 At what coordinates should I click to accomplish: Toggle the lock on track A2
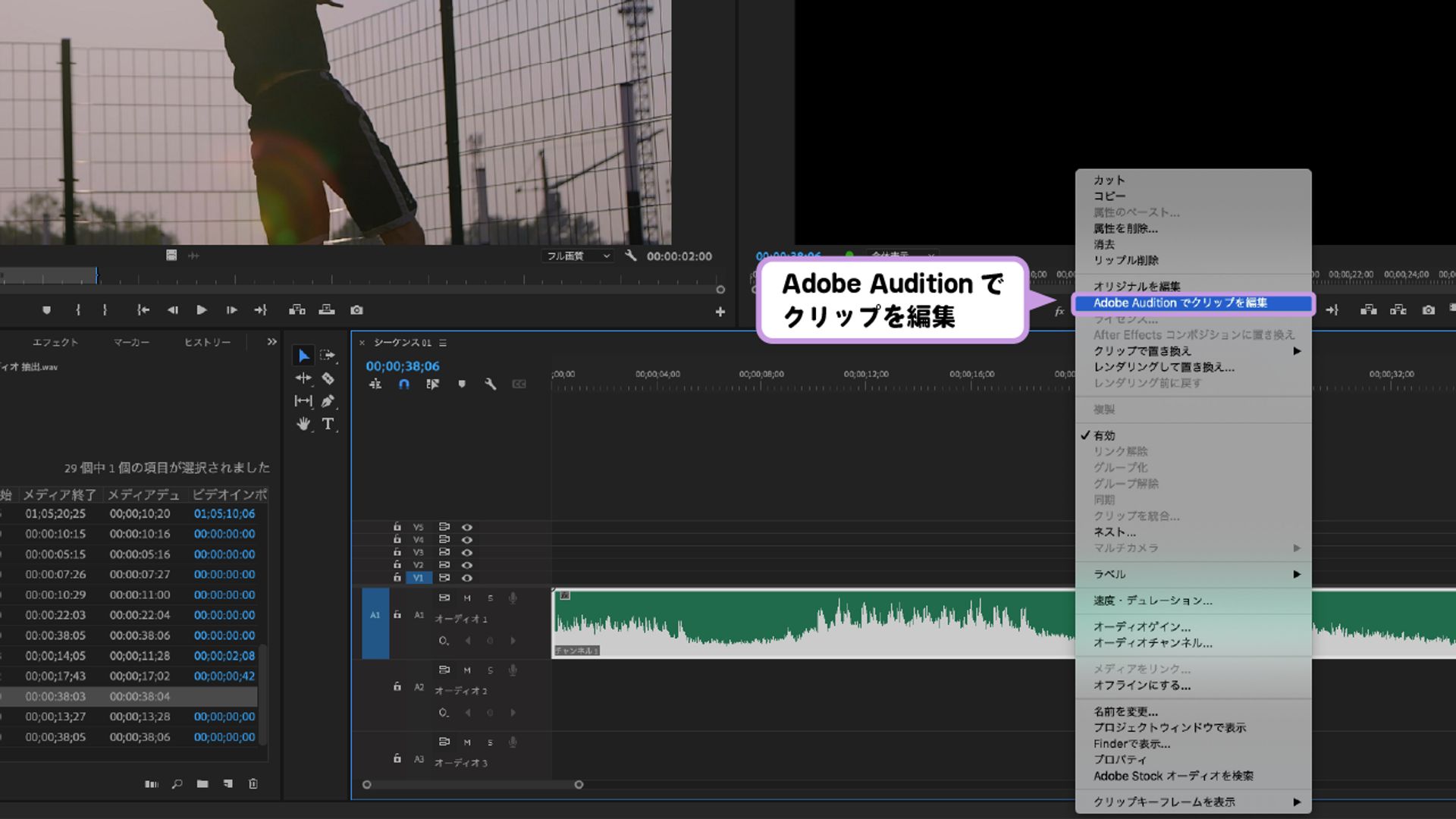click(x=397, y=686)
